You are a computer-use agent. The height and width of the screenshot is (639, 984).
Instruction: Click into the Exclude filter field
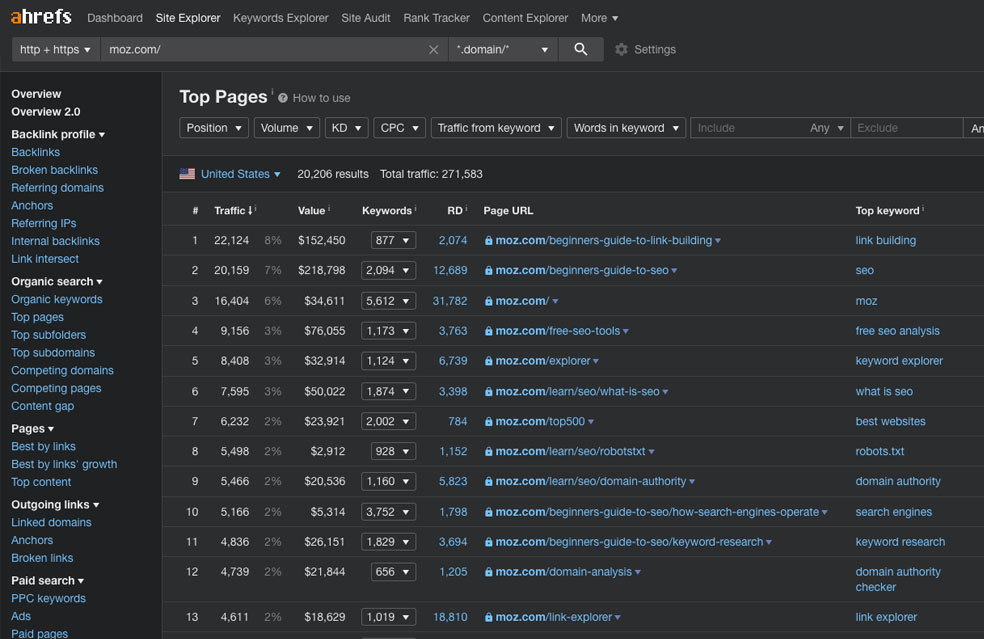[x=906, y=128]
